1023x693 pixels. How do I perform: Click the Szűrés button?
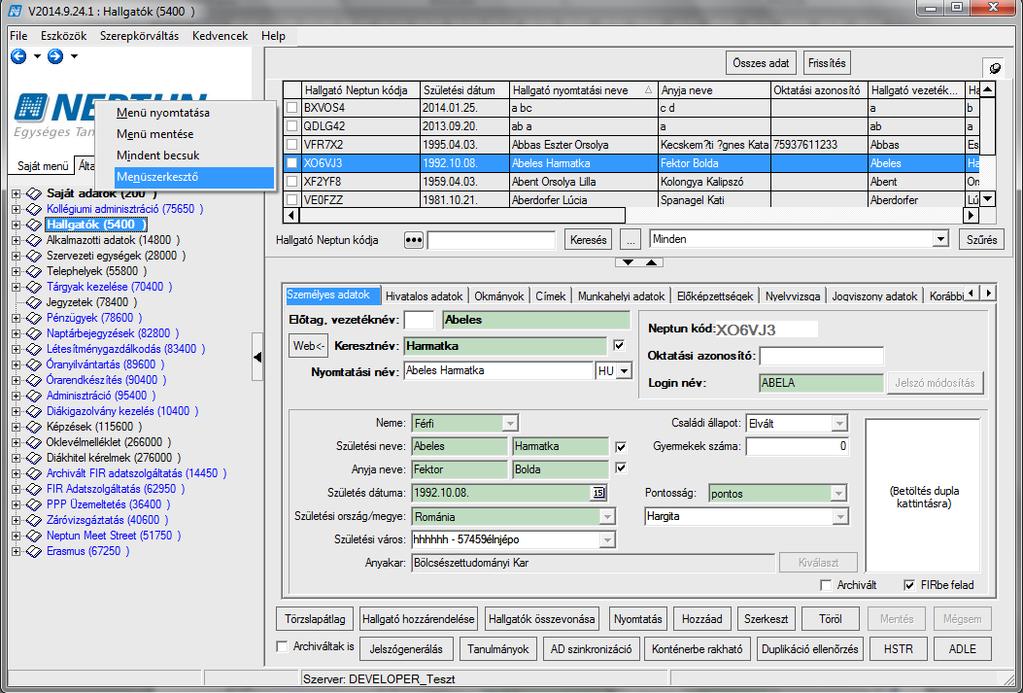(982, 240)
